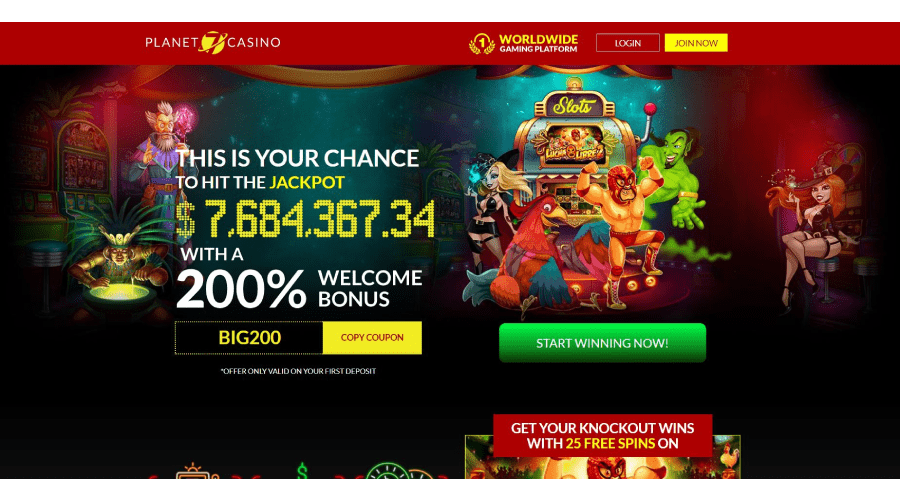Copy the coupon with COPY COUPON
Viewport: 900px width, 500px height.
(372, 338)
